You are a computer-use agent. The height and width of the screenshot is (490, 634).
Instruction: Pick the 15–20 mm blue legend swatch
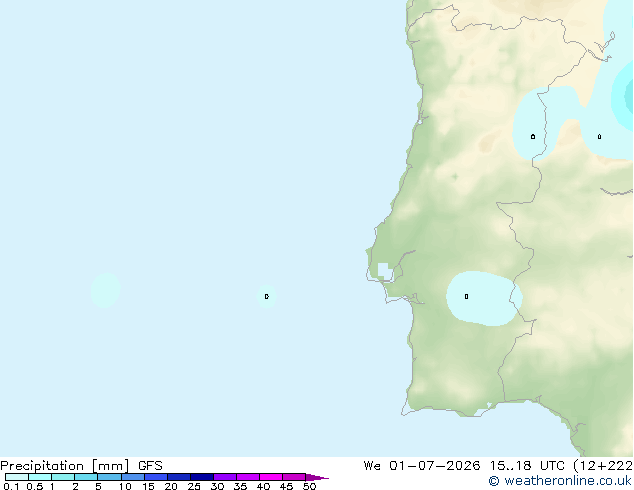(x=156, y=477)
